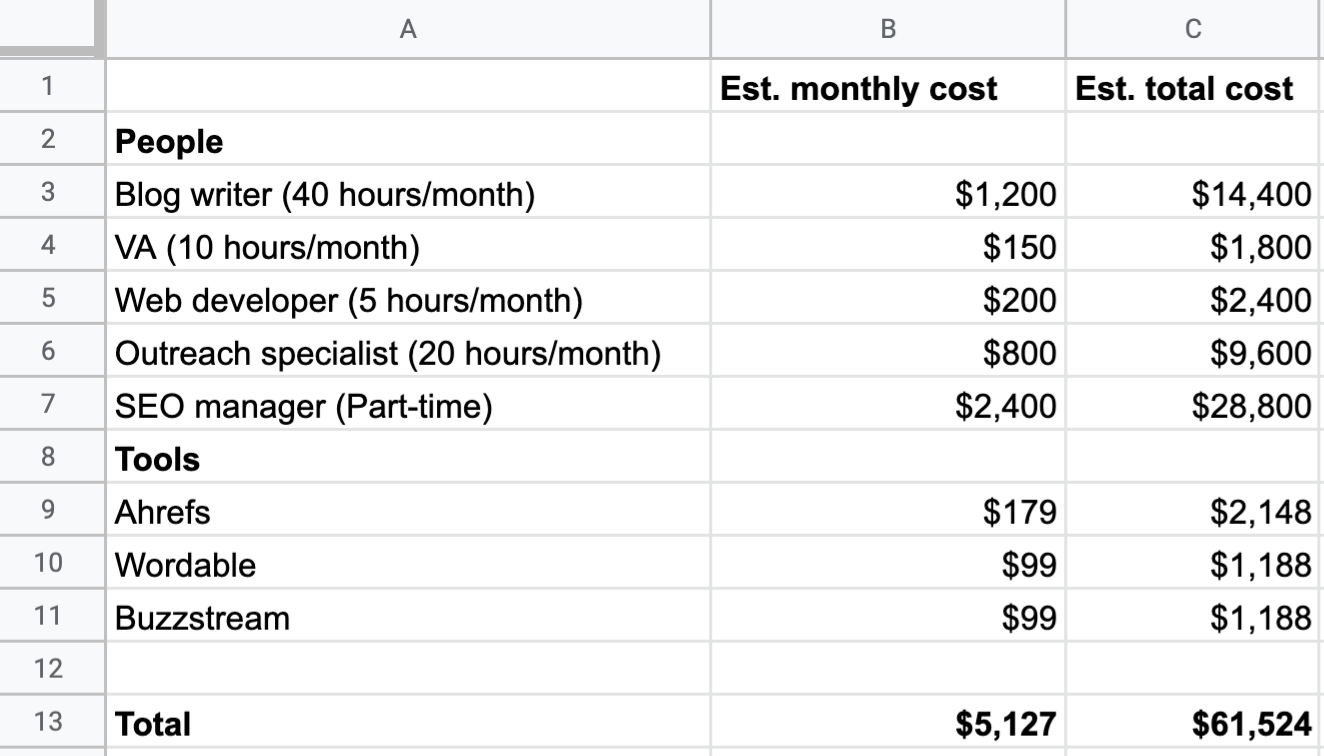
Task: Click the select-all corner box
Action: tap(50, 29)
